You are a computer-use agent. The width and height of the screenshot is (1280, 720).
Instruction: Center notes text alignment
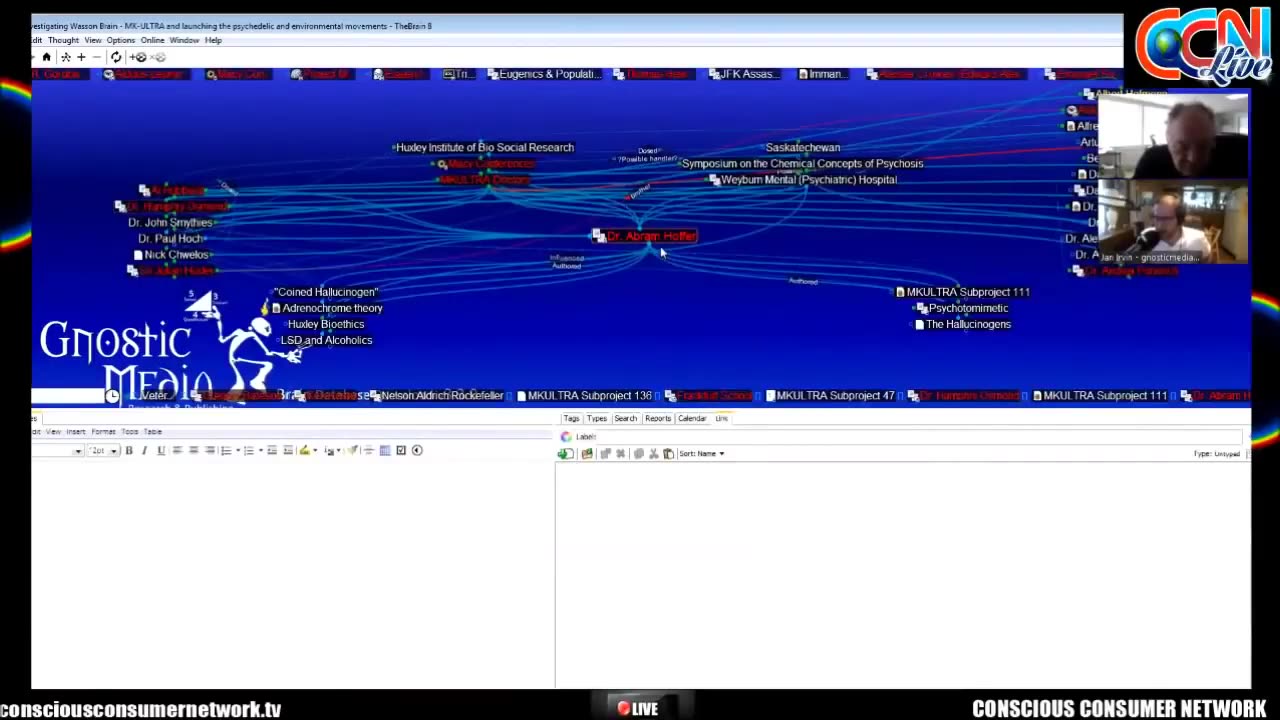coord(194,450)
